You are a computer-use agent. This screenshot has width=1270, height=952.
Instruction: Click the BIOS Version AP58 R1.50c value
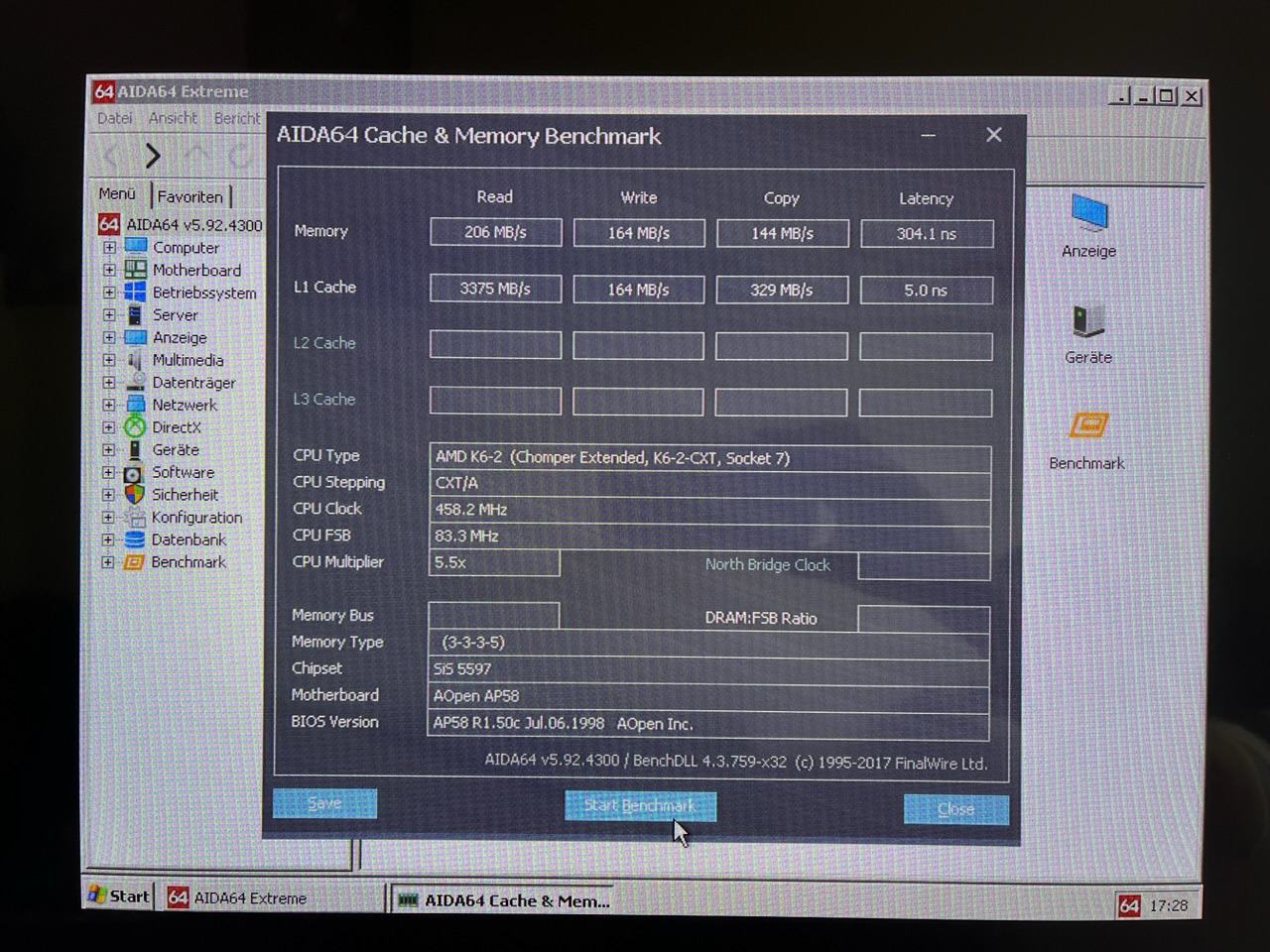(x=708, y=724)
